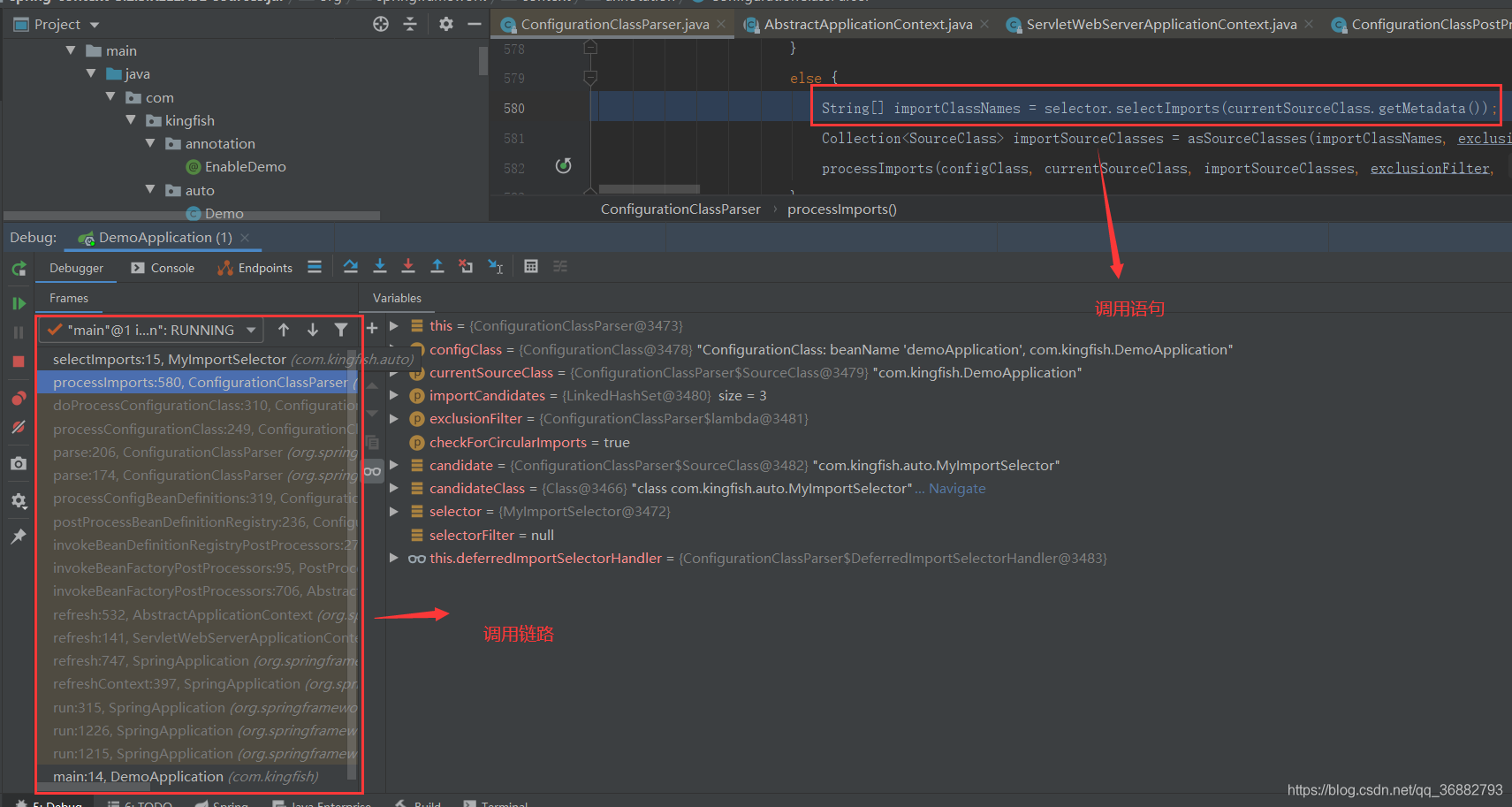This screenshot has height=807, width=1512.
Task: Expand the importCandidates variable
Action: pyautogui.click(x=394, y=395)
